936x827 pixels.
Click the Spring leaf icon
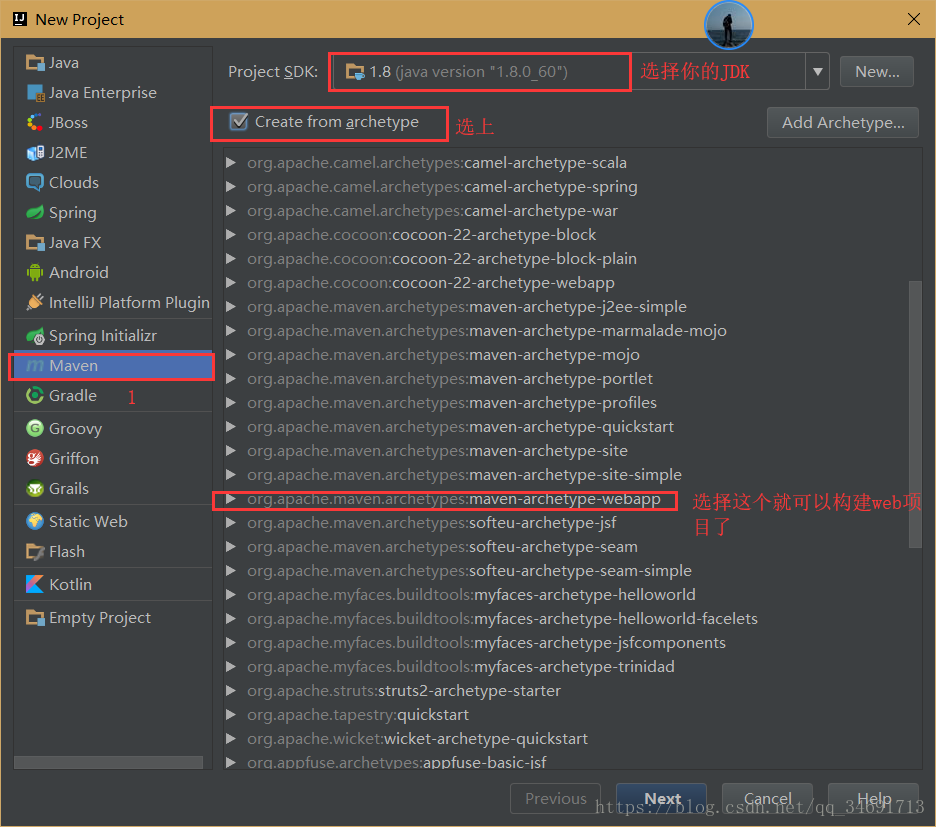coord(35,213)
